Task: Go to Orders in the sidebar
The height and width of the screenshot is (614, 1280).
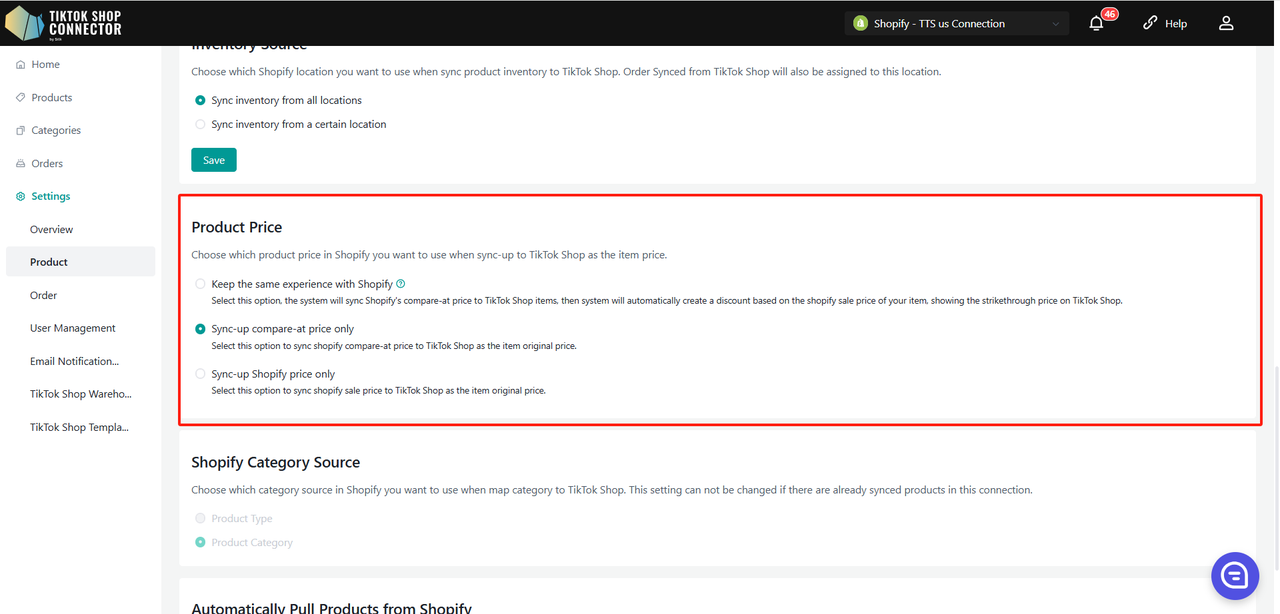Action: pyautogui.click(x=47, y=164)
